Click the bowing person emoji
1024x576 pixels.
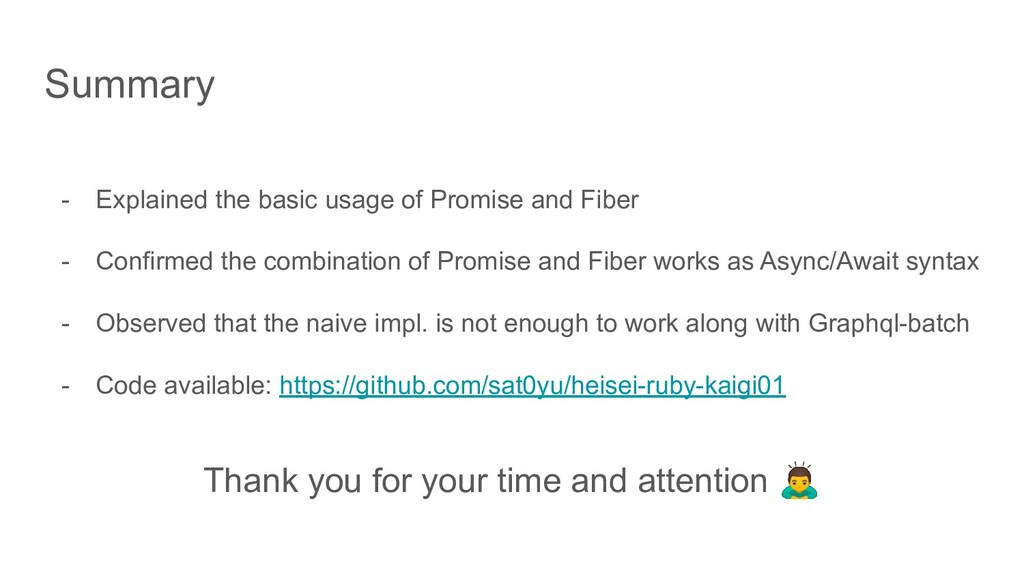click(x=797, y=481)
